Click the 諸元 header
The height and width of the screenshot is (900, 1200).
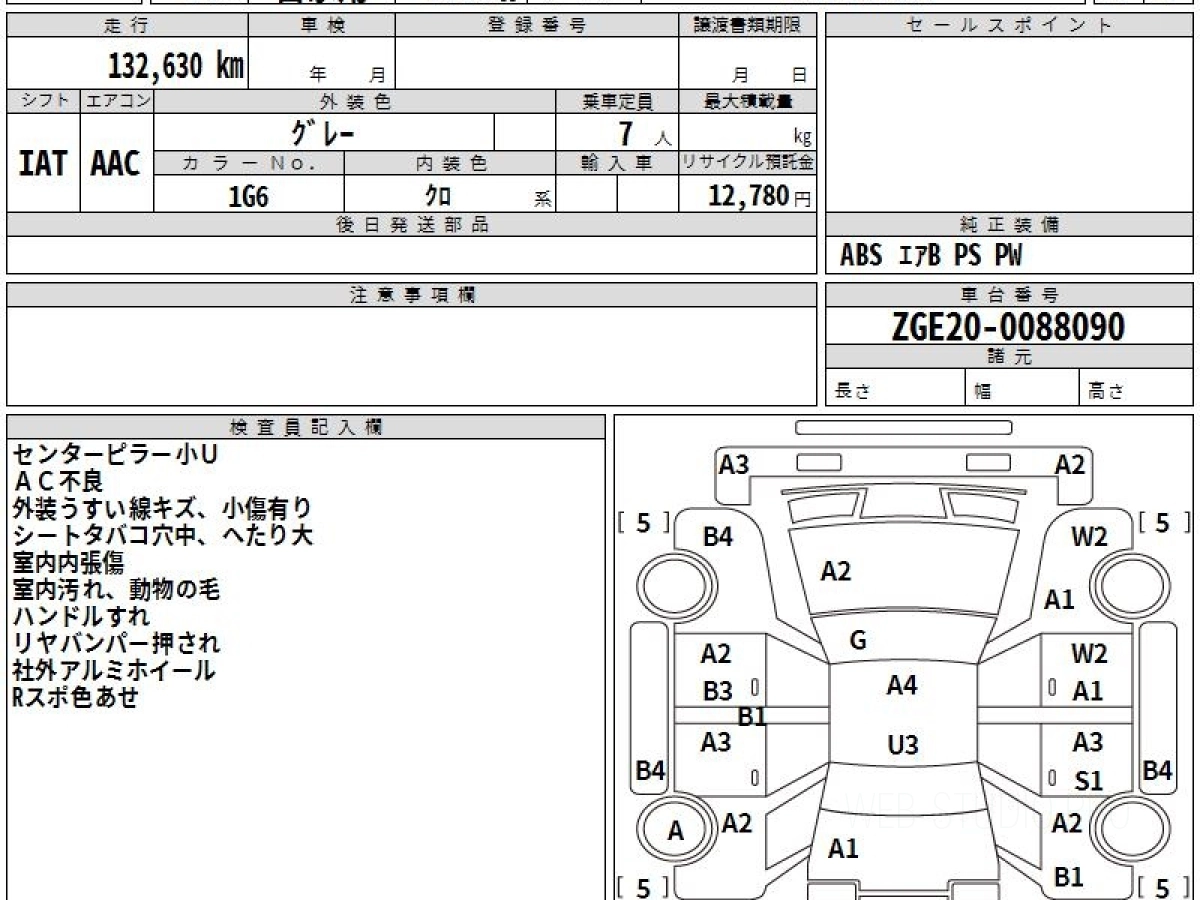pos(1009,357)
